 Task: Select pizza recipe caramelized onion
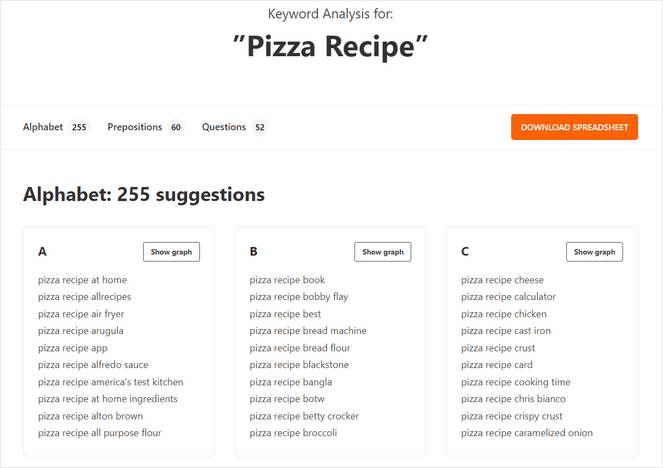tap(527, 433)
